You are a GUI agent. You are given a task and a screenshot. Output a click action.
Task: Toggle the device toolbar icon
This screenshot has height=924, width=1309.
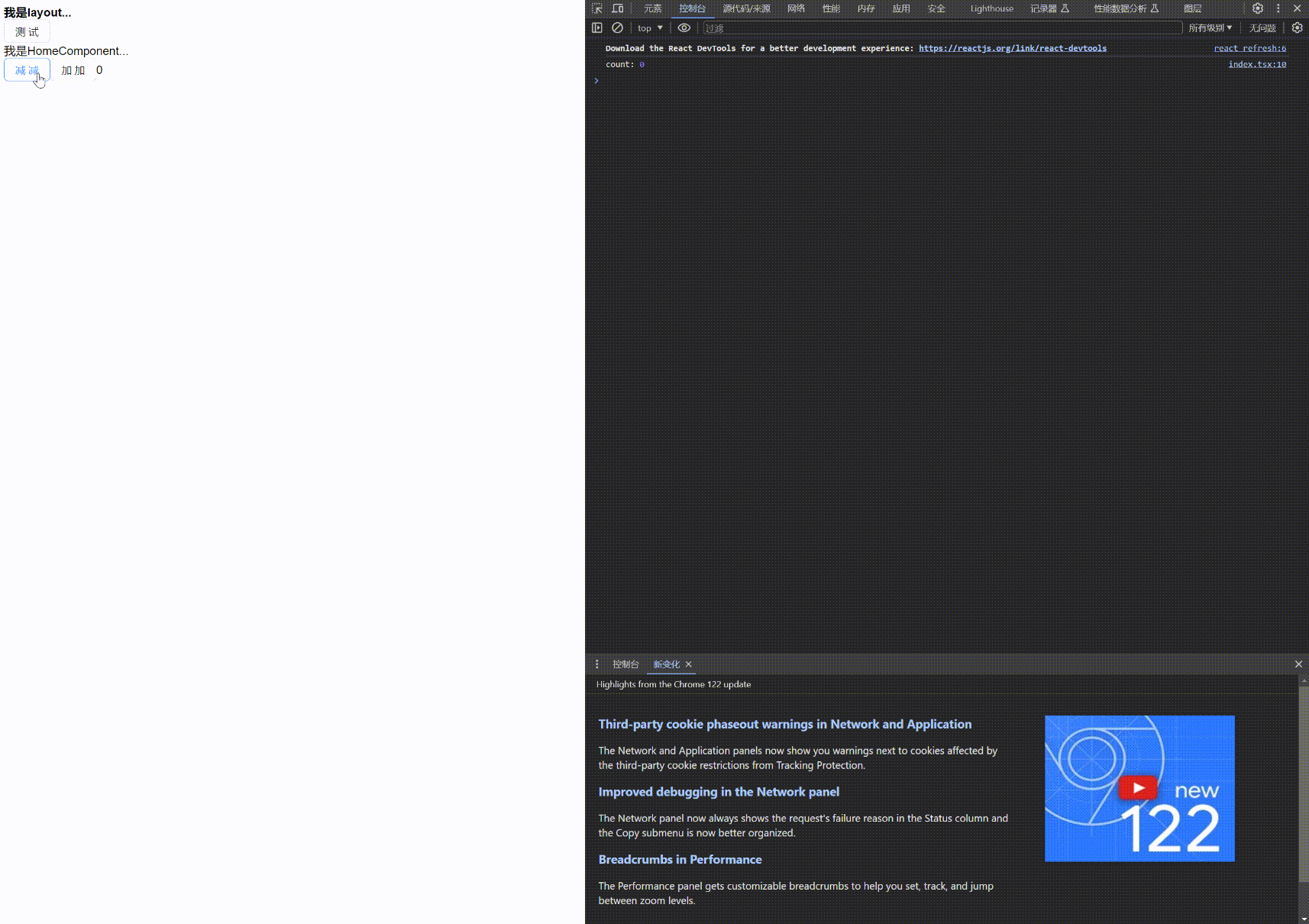click(618, 8)
